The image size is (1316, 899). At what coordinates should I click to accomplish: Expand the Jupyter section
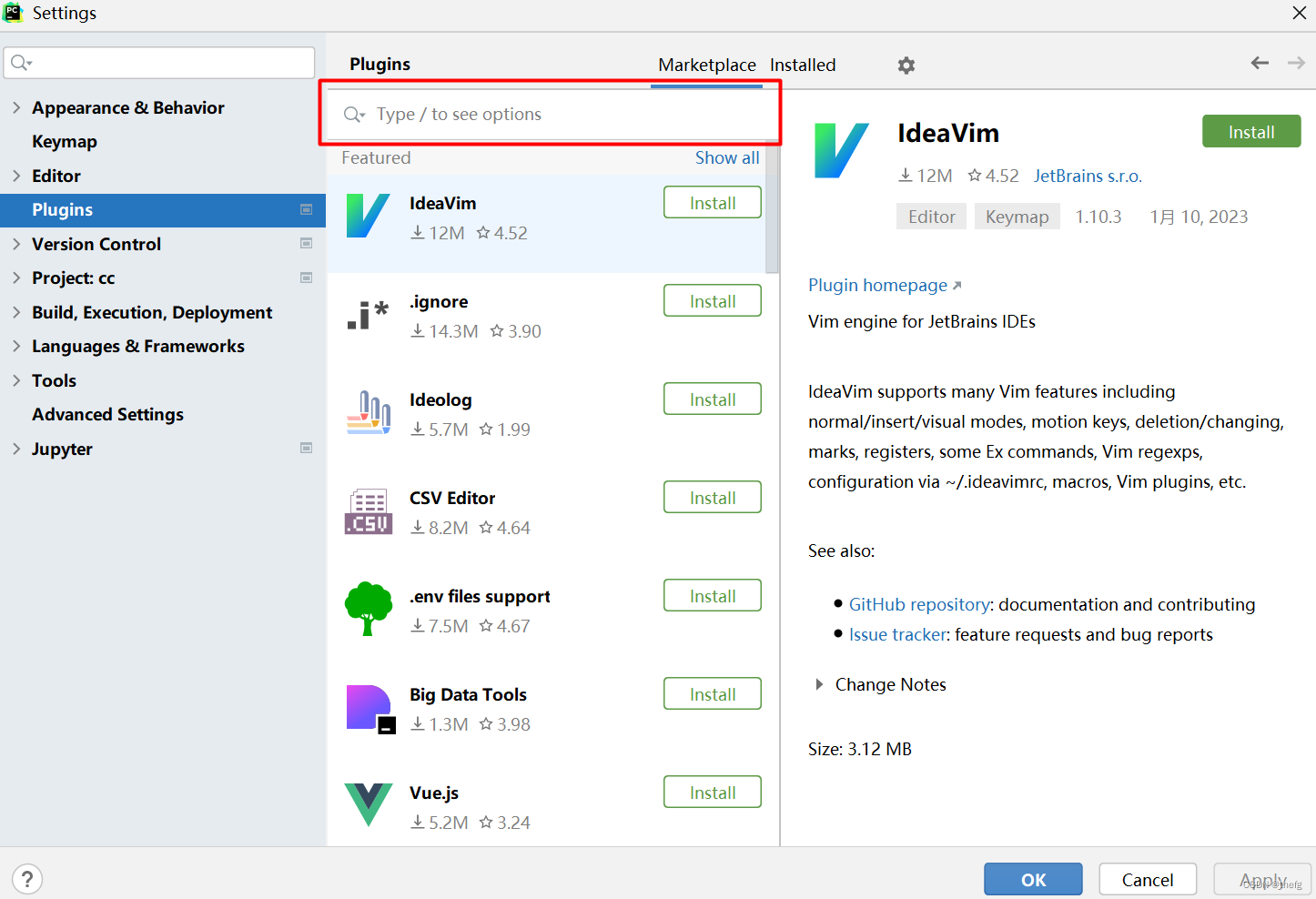pyautogui.click(x=16, y=449)
